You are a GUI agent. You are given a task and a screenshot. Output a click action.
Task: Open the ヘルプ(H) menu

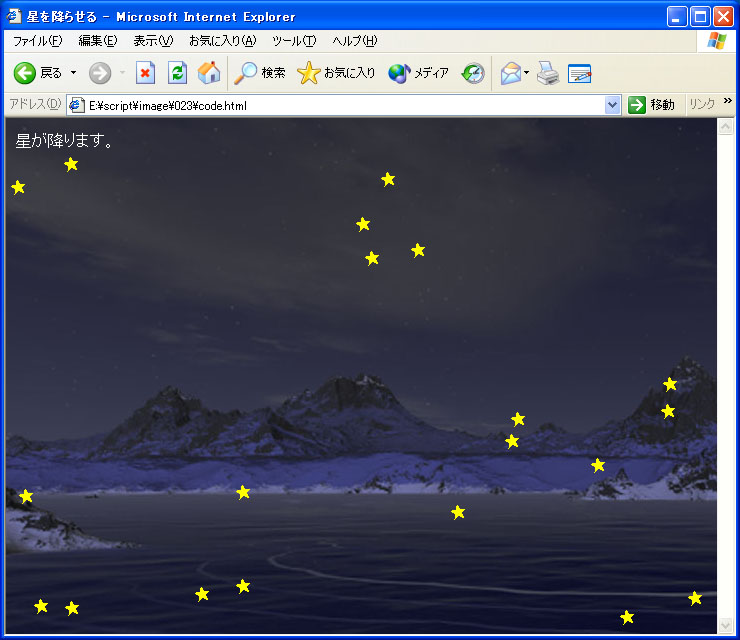point(355,41)
